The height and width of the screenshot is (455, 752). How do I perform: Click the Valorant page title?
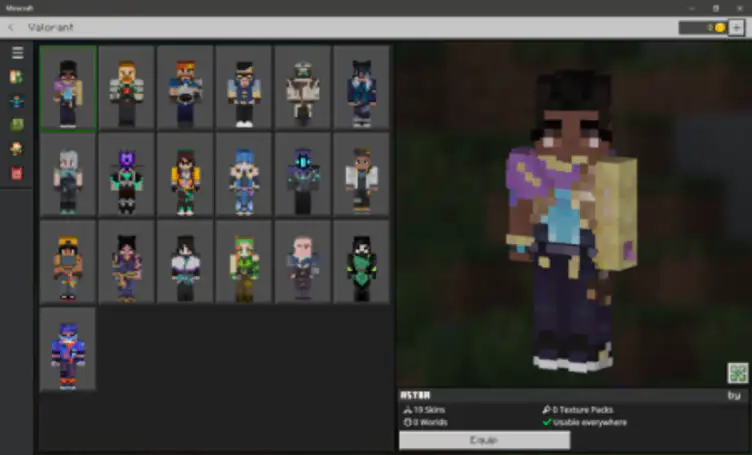click(50, 27)
